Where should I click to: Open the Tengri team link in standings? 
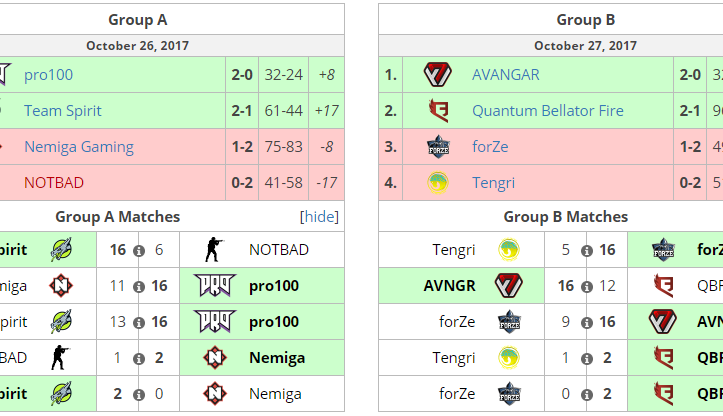pyautogui.click(x=493, y=183)
